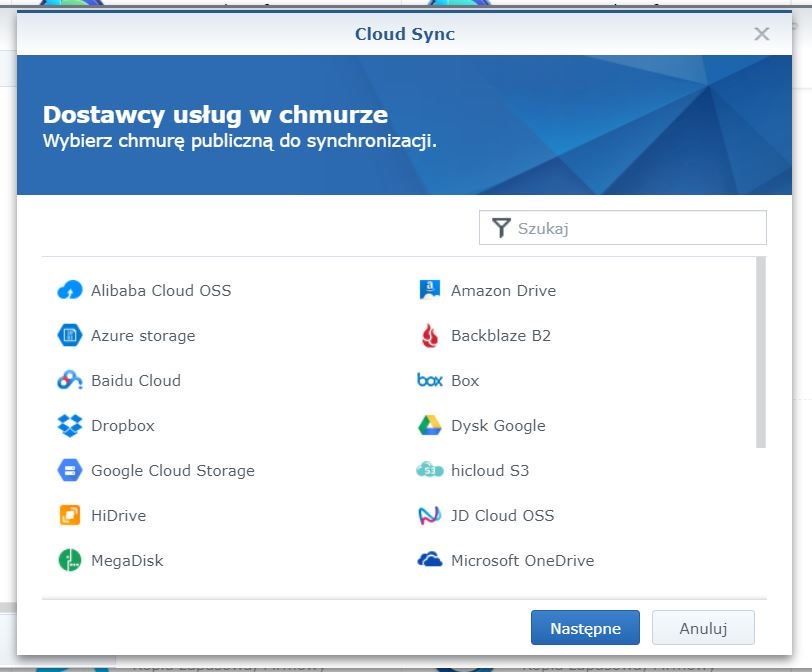Select the "HiDrive" text label
This screenshot has height=672, width=812.
(x=119, y=515)
